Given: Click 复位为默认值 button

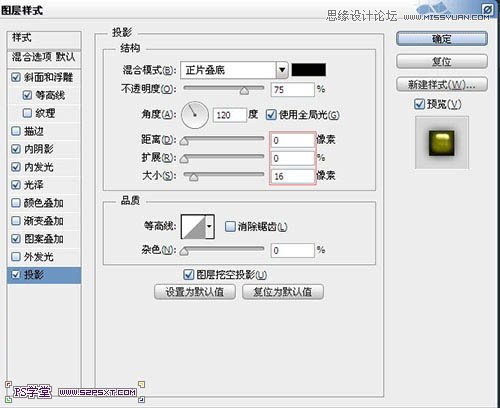Looking at the screenshot, I should pos(283,292).
